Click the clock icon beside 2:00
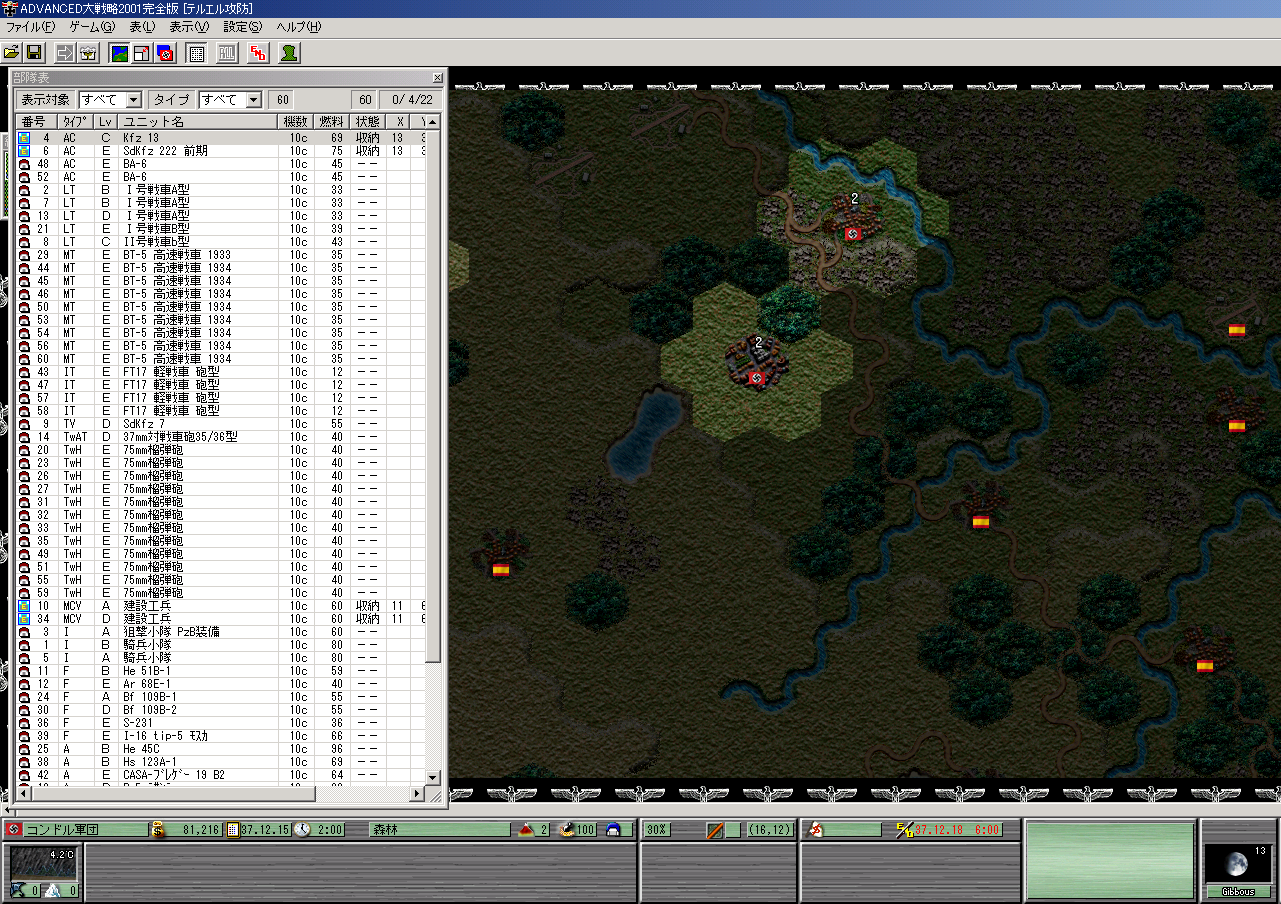1281x904 pixels. (x=301, y=830)
